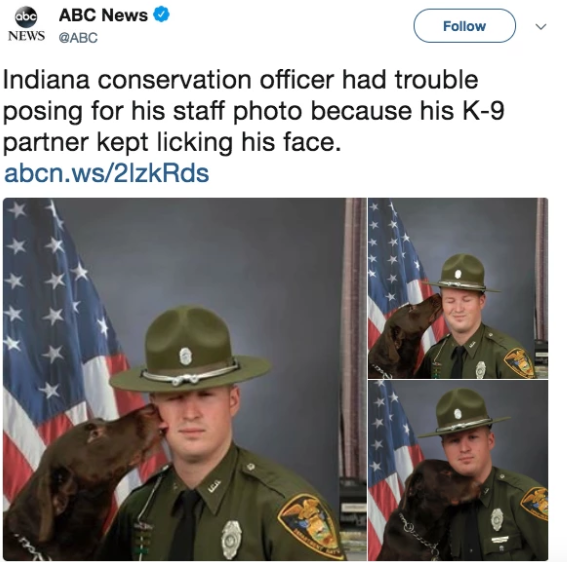This screenshot has width=567, height=562.
Task: Open the large photo of dog licking officer
Action: click(x=184, y=379)
